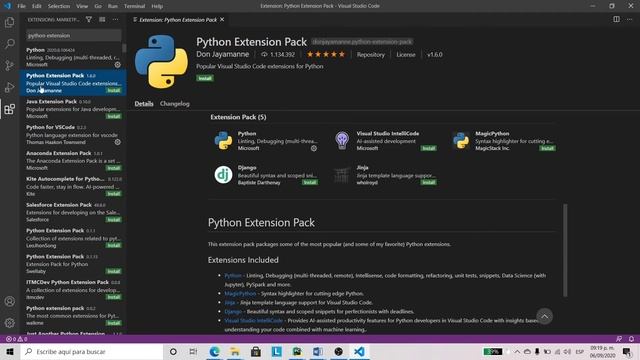Screen dimensions: 640x360
Task: Select ITMCDev Python Extension Pack item
Action: tap(73, 290)
